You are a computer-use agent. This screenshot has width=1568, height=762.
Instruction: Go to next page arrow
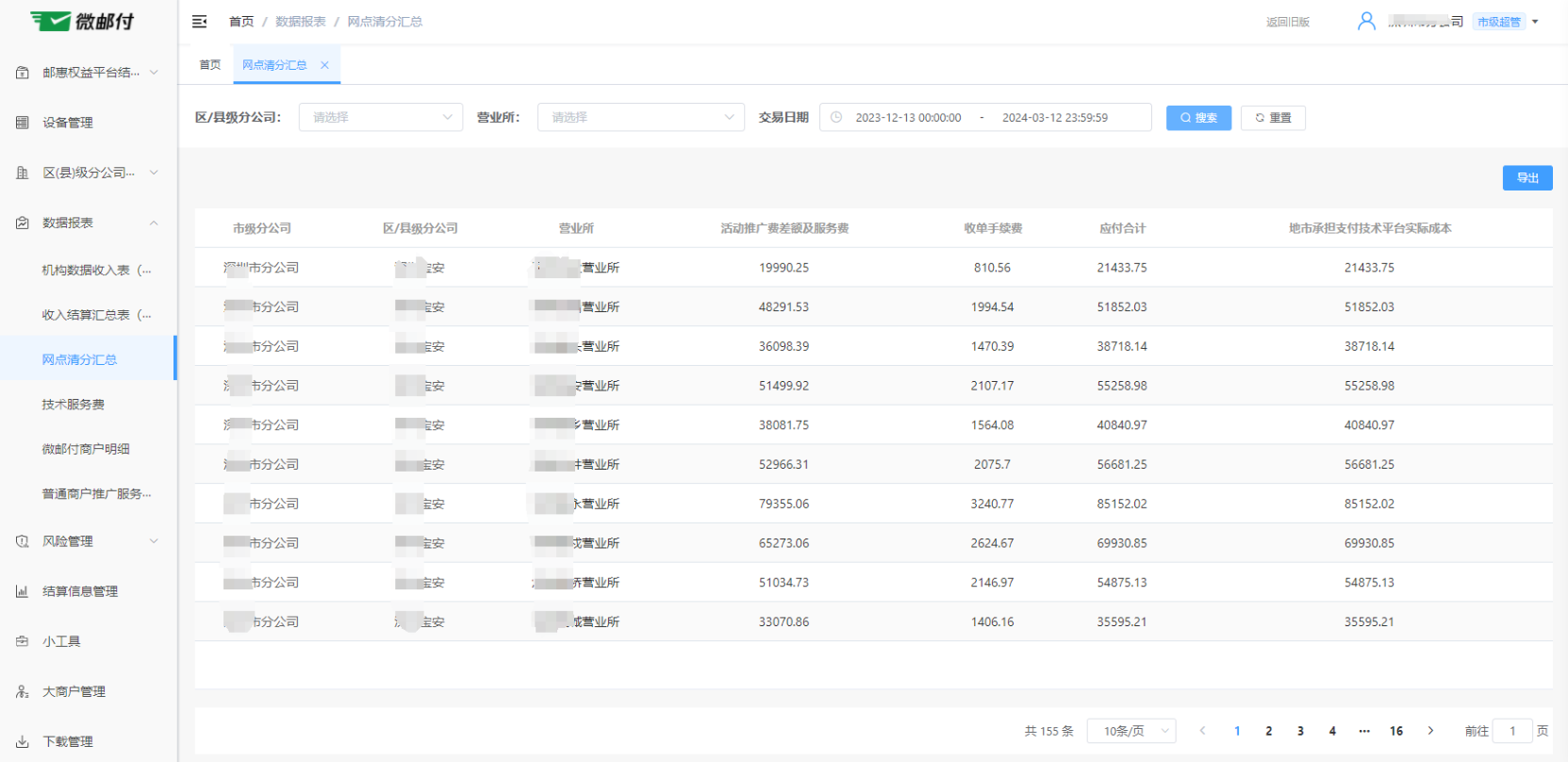pyautogui.click(x=1430, y=731)
